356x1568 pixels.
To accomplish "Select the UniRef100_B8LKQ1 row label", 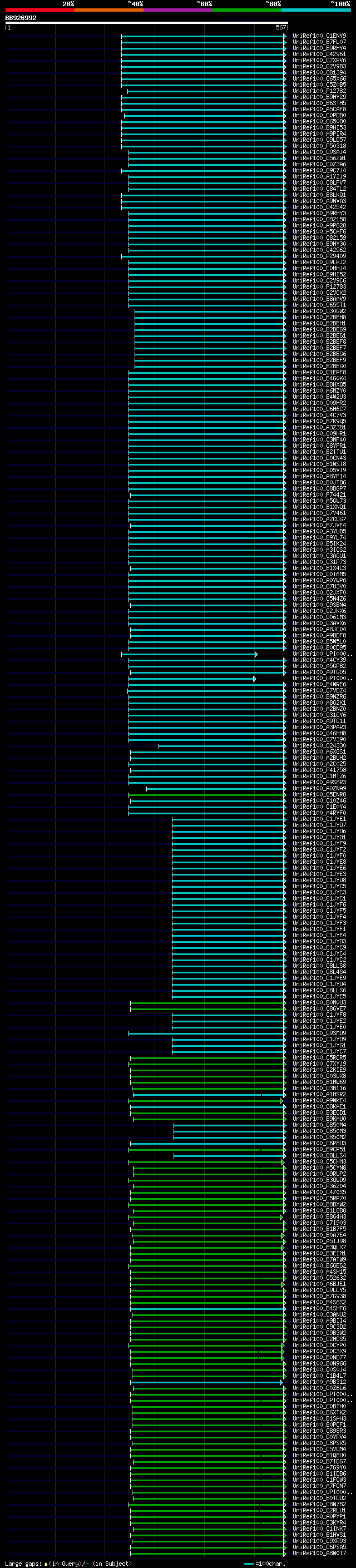I will coord(319,195).
